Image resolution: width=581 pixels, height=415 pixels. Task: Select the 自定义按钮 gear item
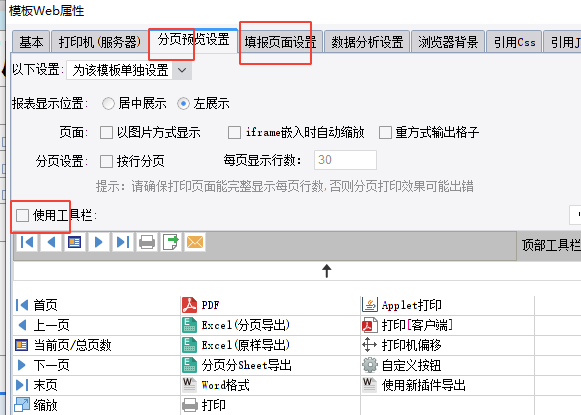(402, 365)
